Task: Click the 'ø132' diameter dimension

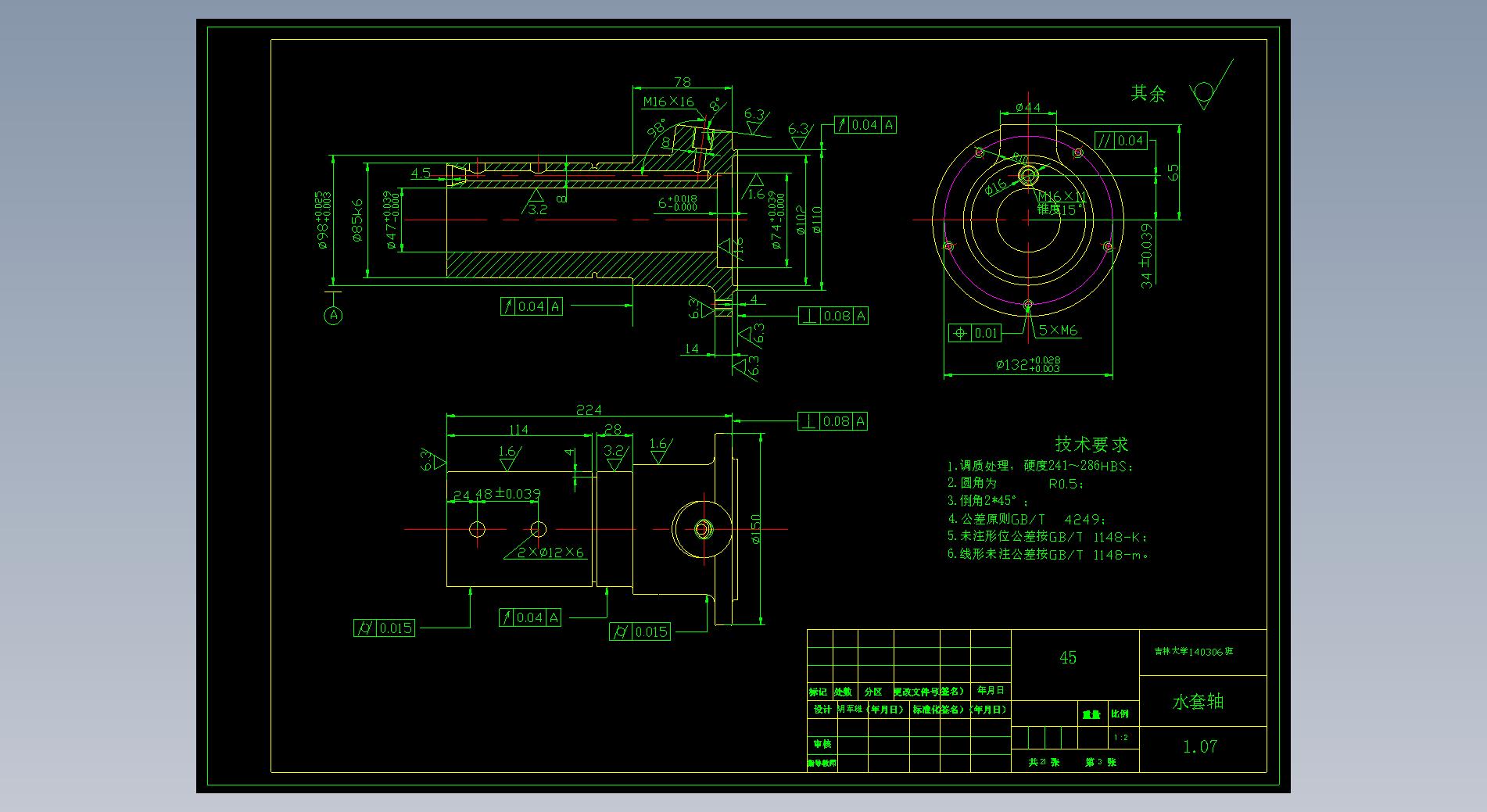Action: [x=1028, y=364]
